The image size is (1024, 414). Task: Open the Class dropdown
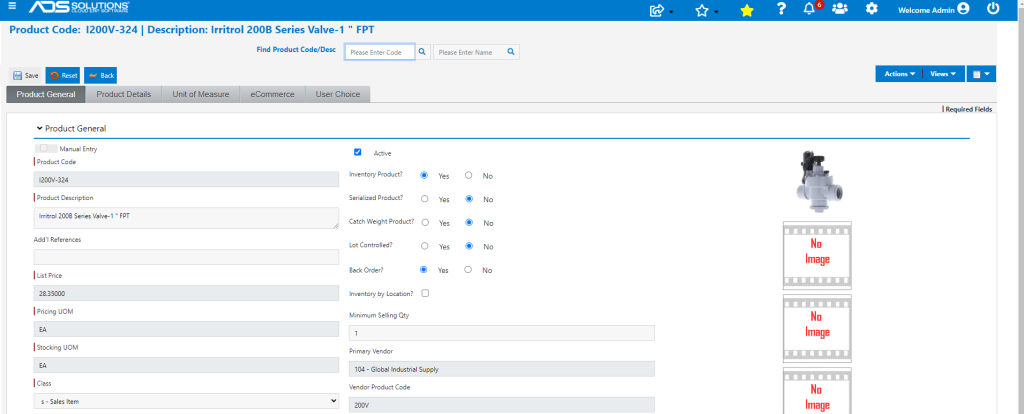point(186,401)
